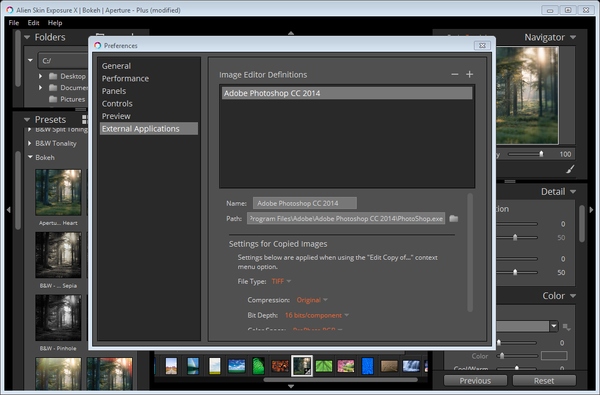
Task: Collapse the Folders panel header
Action: click(27, 37)
